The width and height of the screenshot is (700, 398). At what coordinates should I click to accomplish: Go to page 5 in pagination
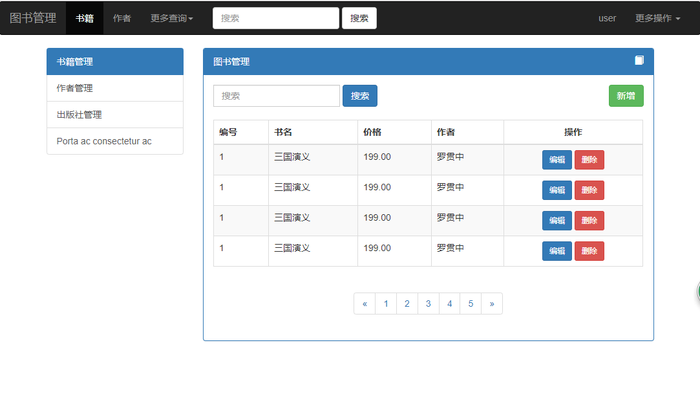tap(471, 304)
